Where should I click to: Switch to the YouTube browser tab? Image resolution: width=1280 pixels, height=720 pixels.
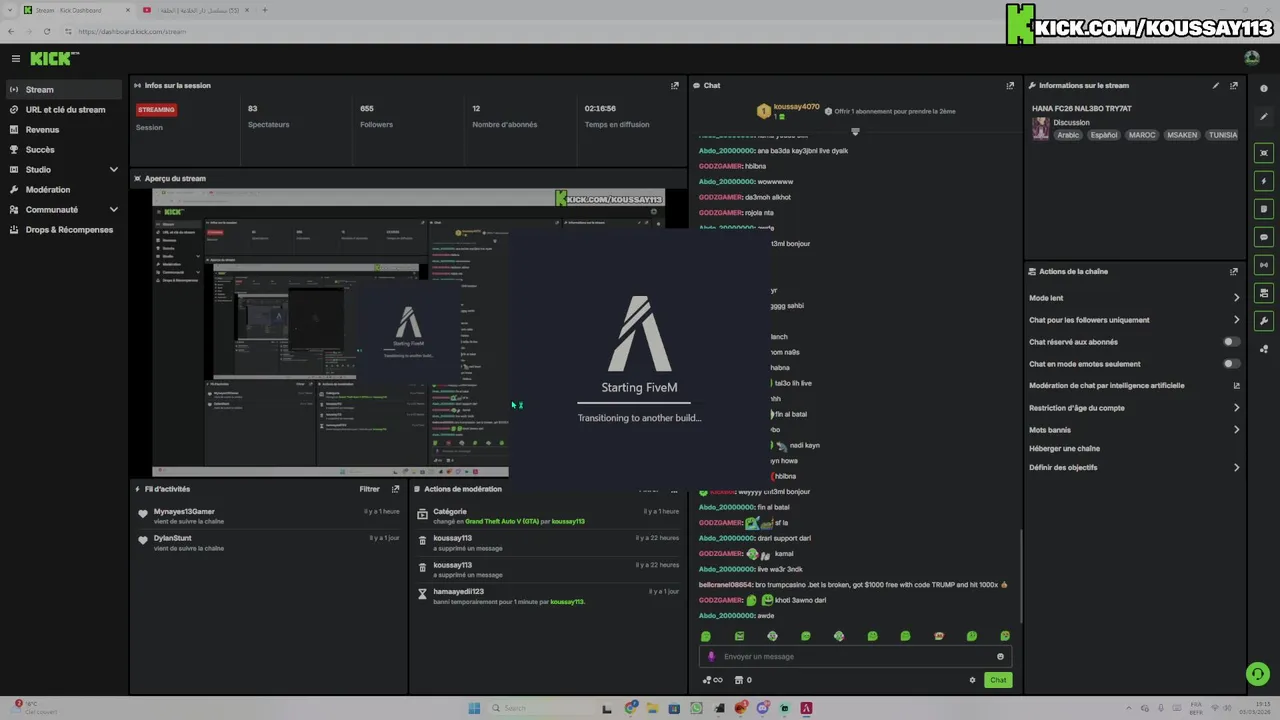pos(196,10)
